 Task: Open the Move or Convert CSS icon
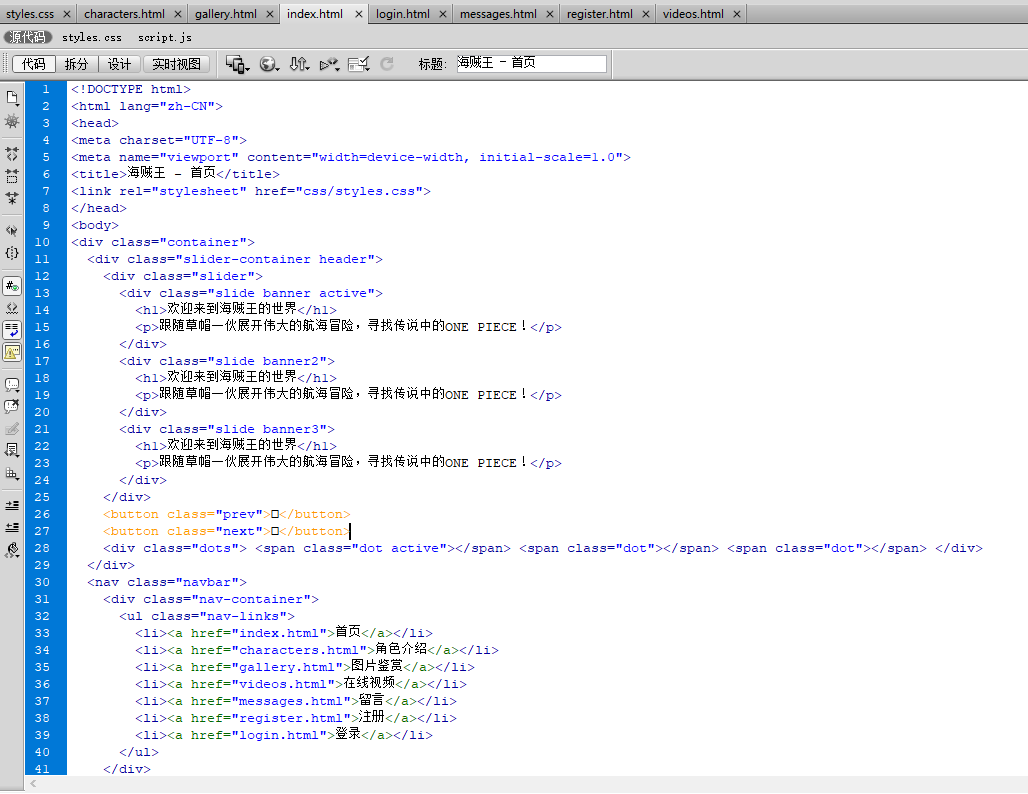point(12,473)
